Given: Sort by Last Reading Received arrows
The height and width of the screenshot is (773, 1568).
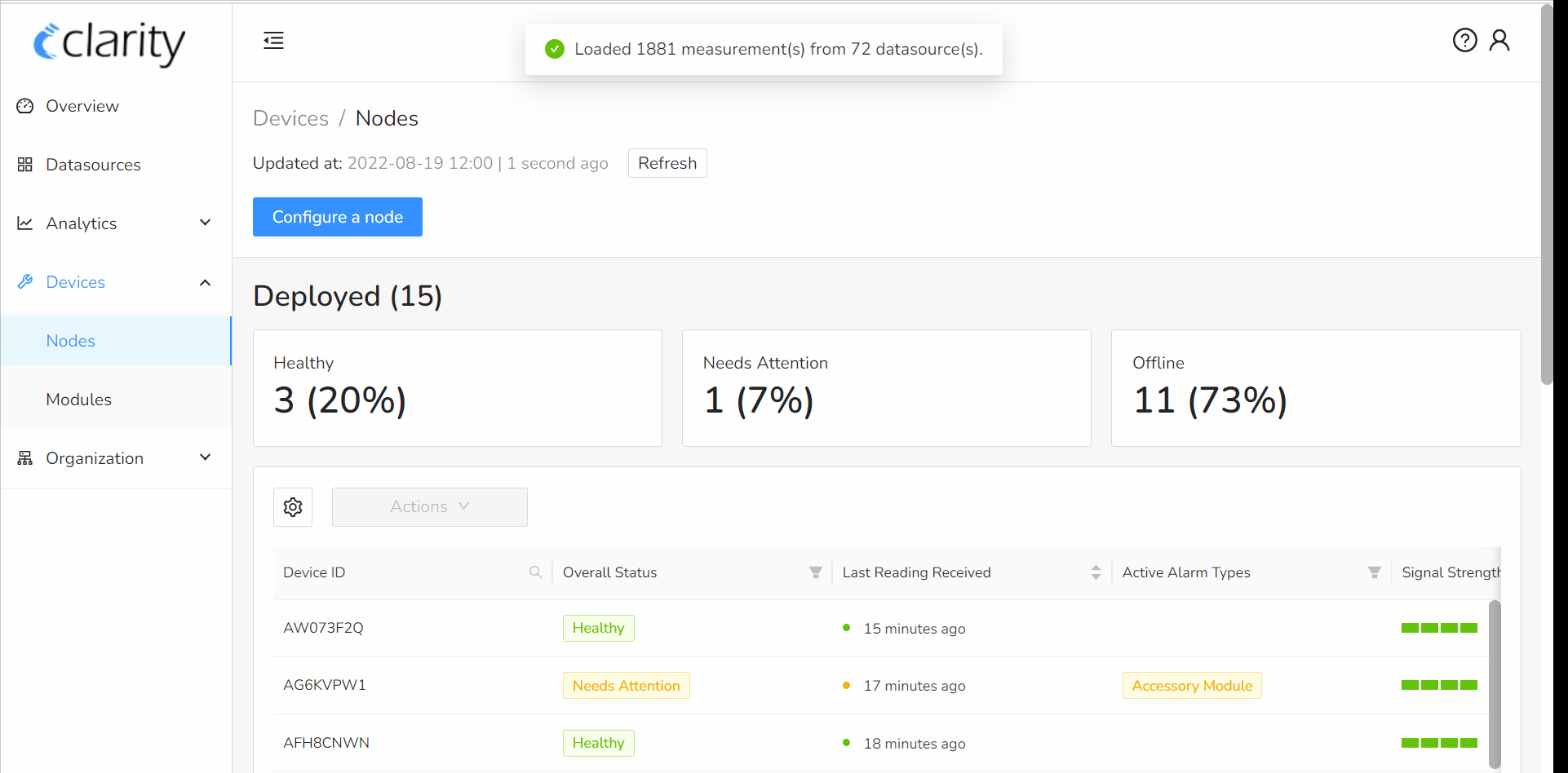Looking at the screenshot, I should (x=1096, y=572).
